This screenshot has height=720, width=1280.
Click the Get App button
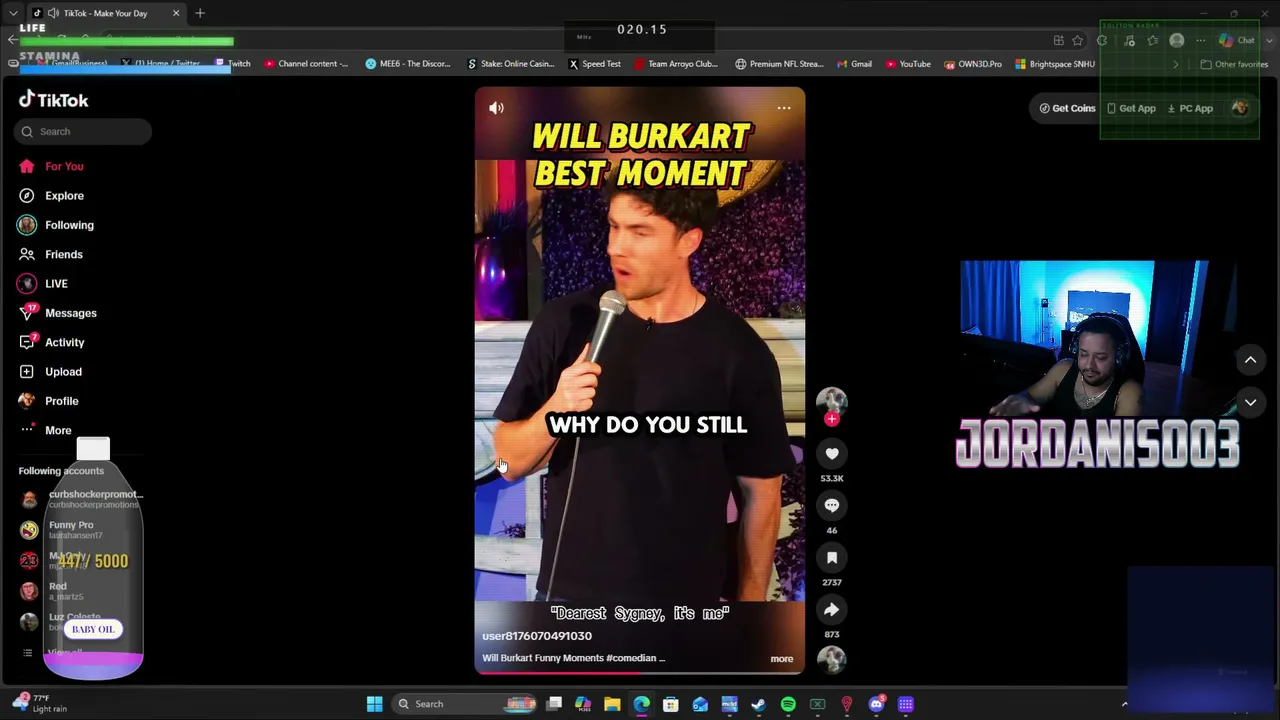(x=1131, y=108)
